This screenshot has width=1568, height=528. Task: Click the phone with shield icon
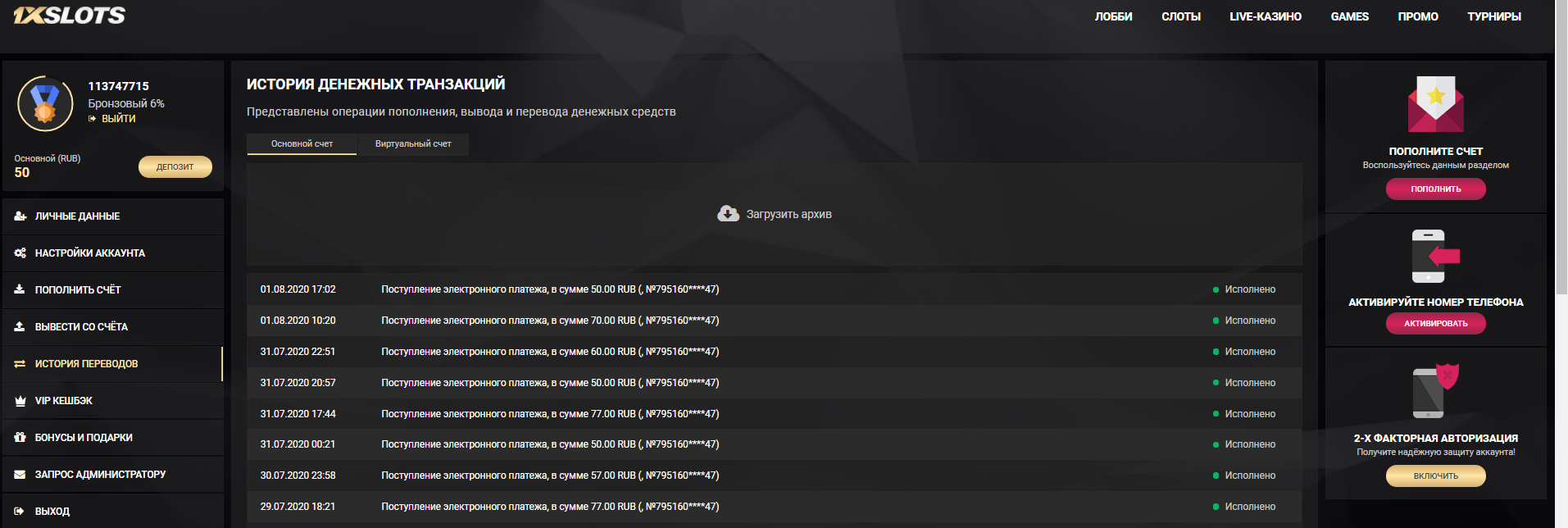[1435, 391]
